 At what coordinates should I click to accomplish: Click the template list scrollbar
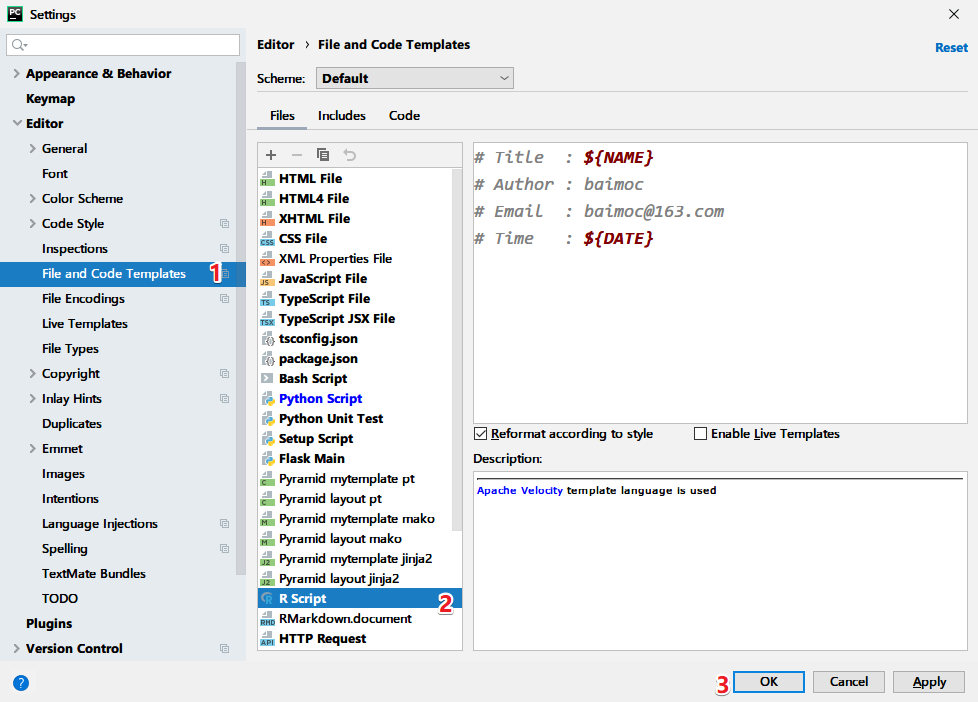pos(457,349)
